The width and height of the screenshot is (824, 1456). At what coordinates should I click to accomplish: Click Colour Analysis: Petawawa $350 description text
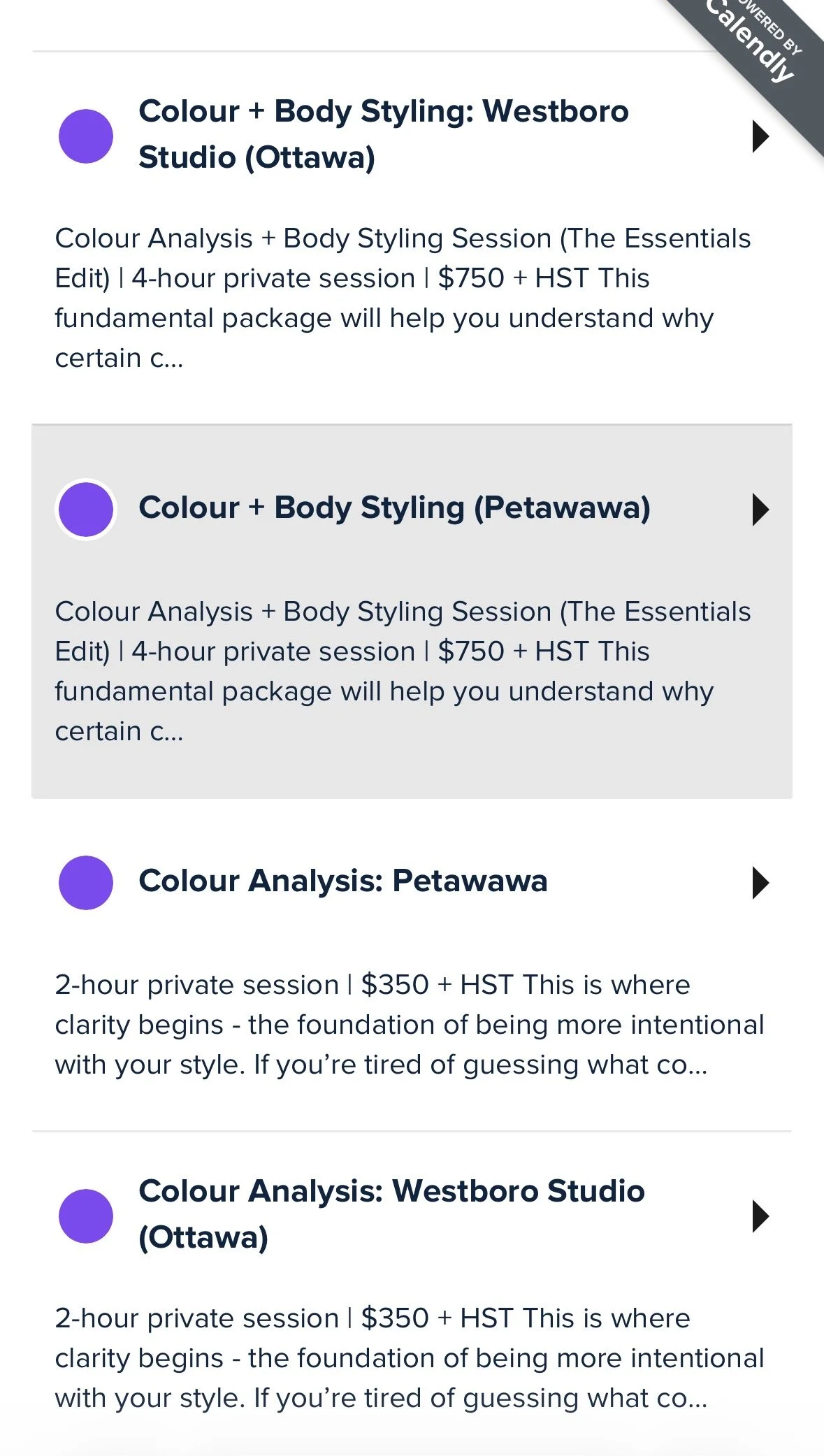[409, 1024]
